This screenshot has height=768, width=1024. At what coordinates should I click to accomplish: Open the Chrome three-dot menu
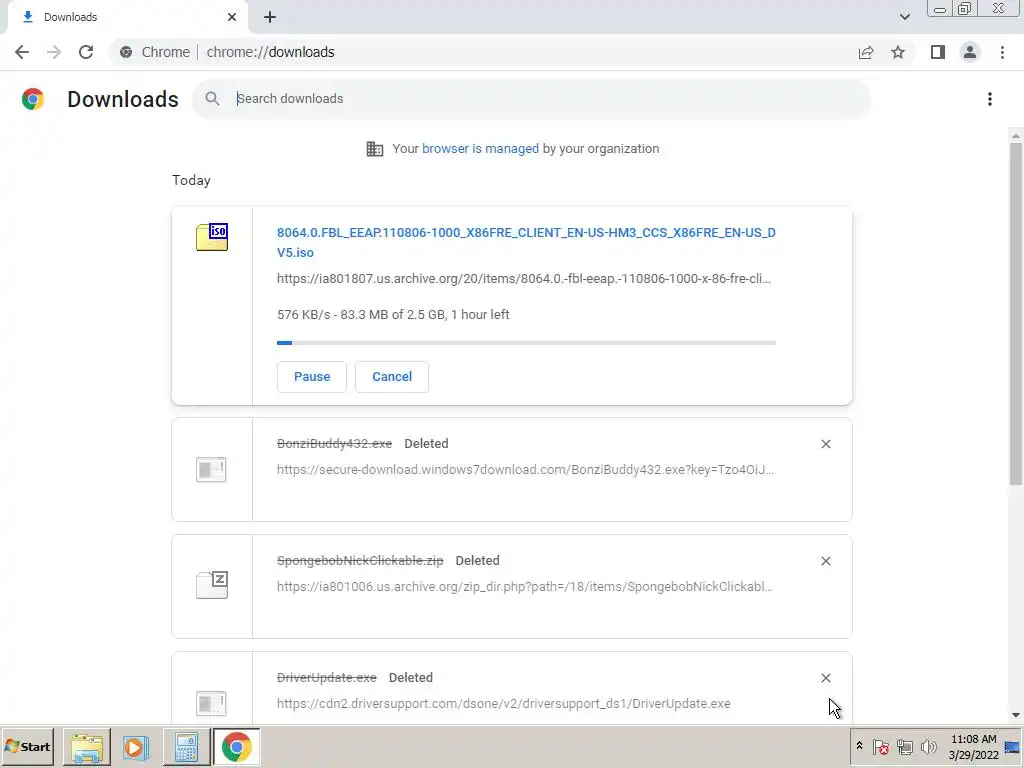(x=1002, y=52)
